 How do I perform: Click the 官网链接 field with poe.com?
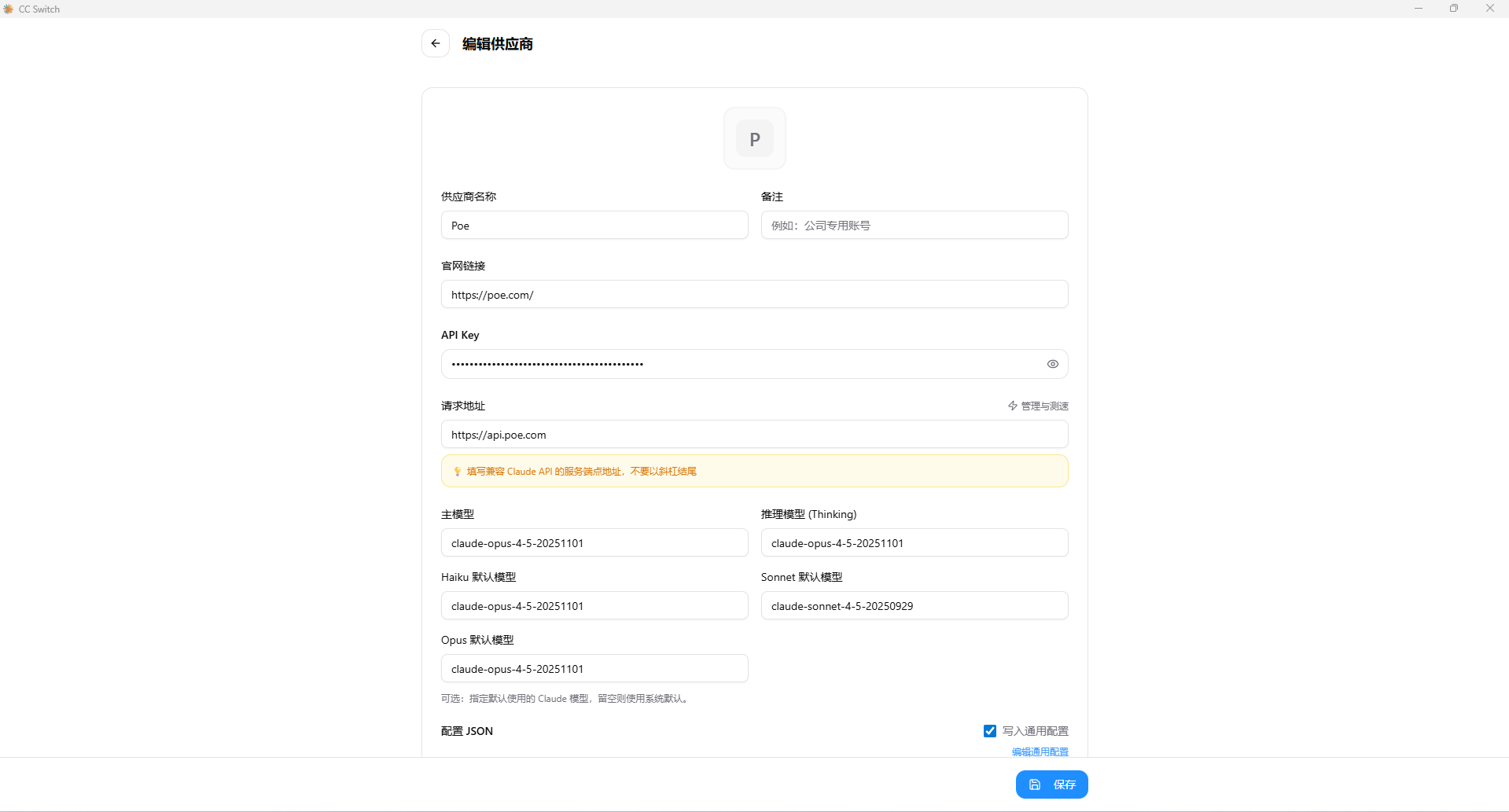pos(754,294)
